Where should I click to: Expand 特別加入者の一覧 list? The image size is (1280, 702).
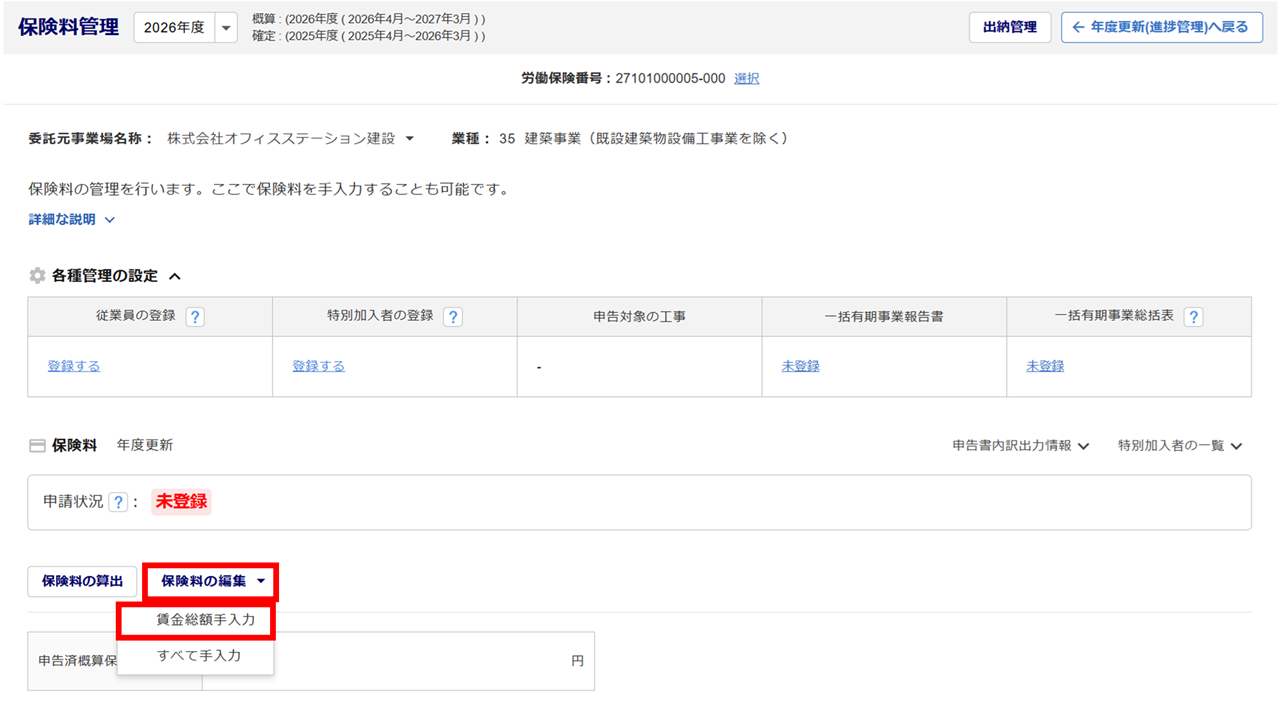point(1179,446)
